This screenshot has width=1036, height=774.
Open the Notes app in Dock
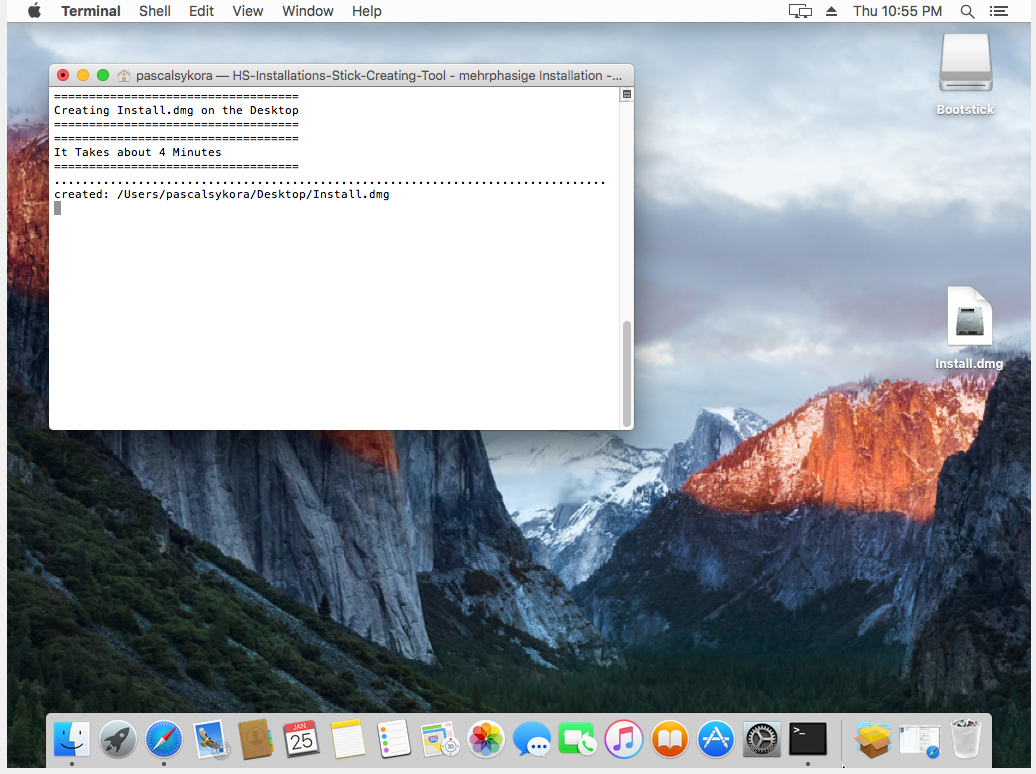click(348, 738)
